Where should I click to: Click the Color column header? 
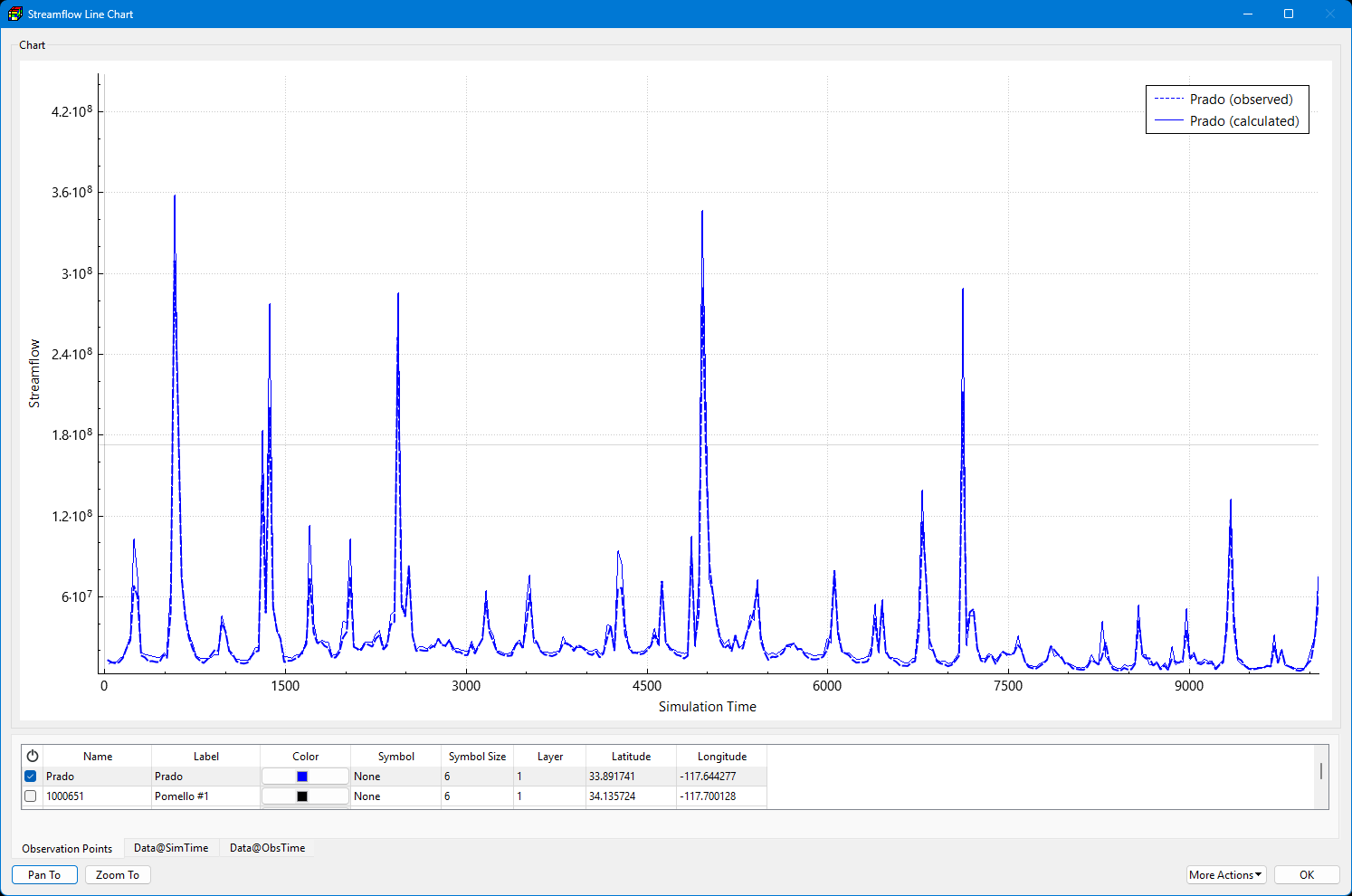click(306, 757)
